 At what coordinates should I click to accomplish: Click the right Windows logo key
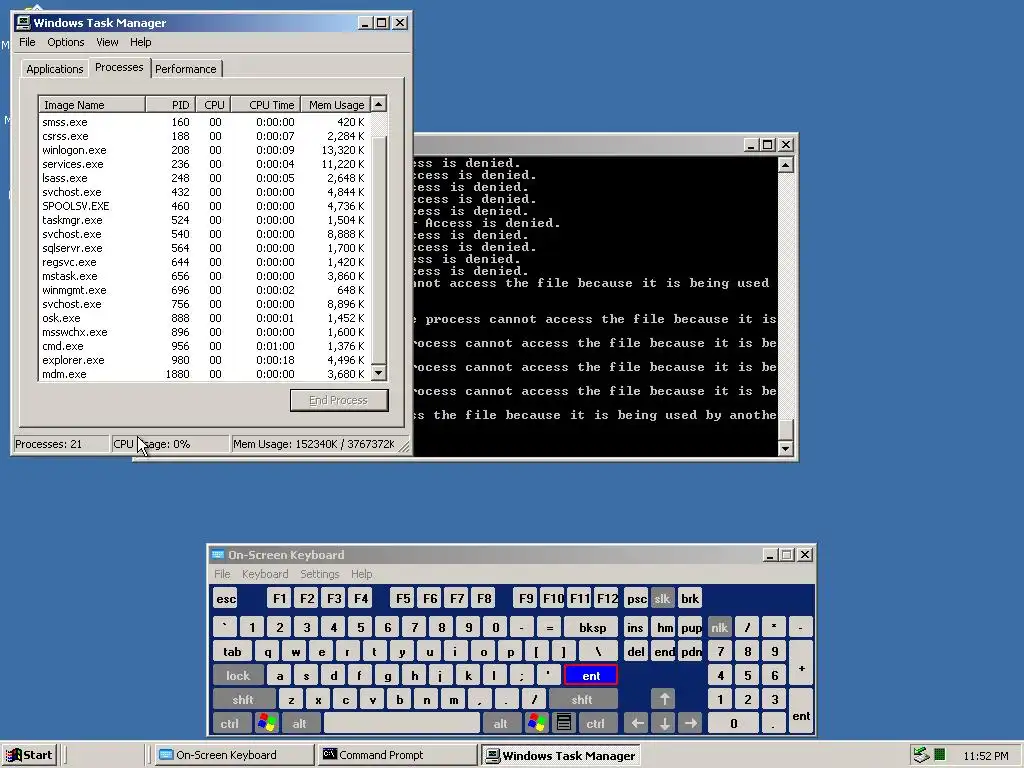(537, 724)
